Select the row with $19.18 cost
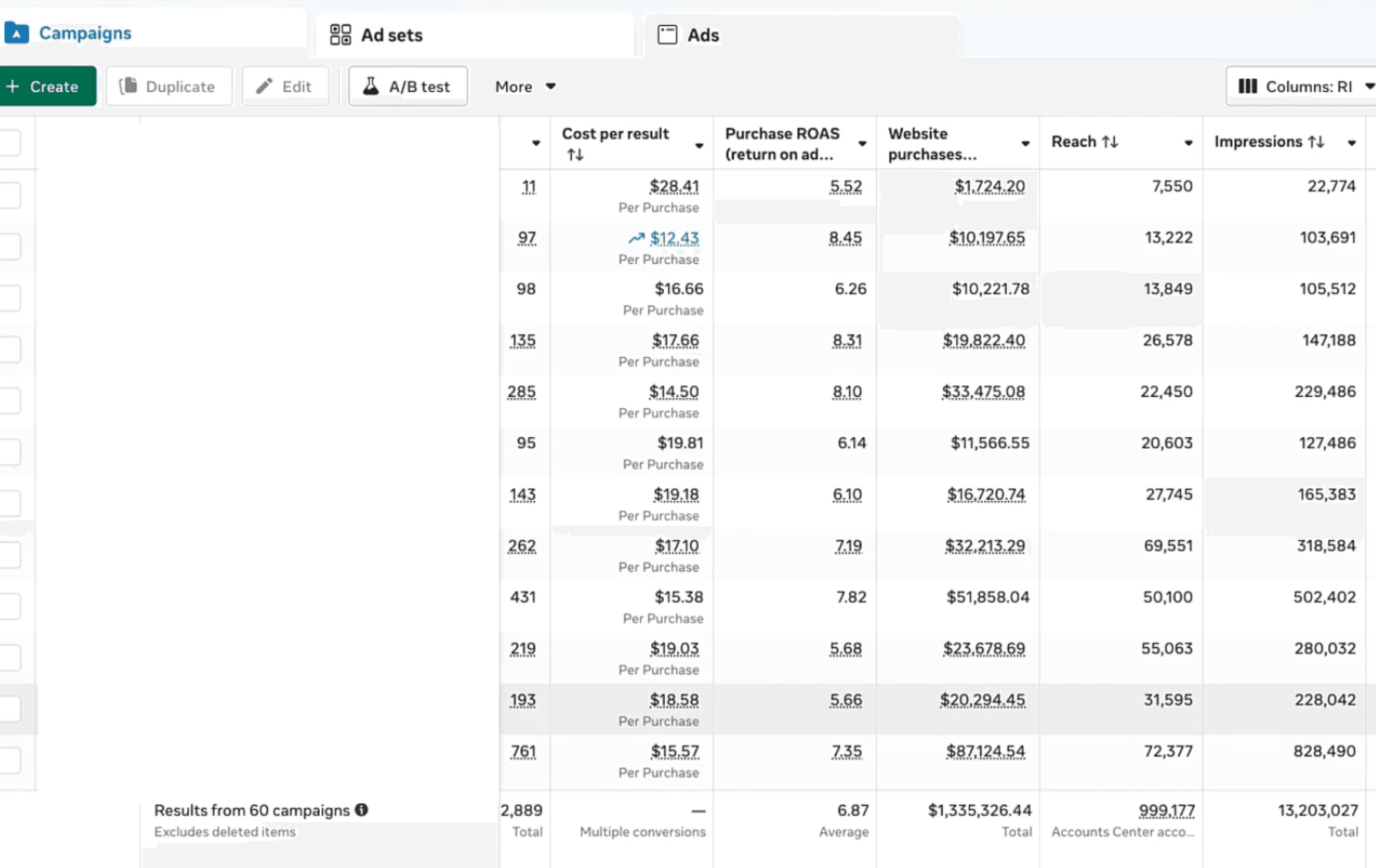The image size is (1376, 868). 10,504
